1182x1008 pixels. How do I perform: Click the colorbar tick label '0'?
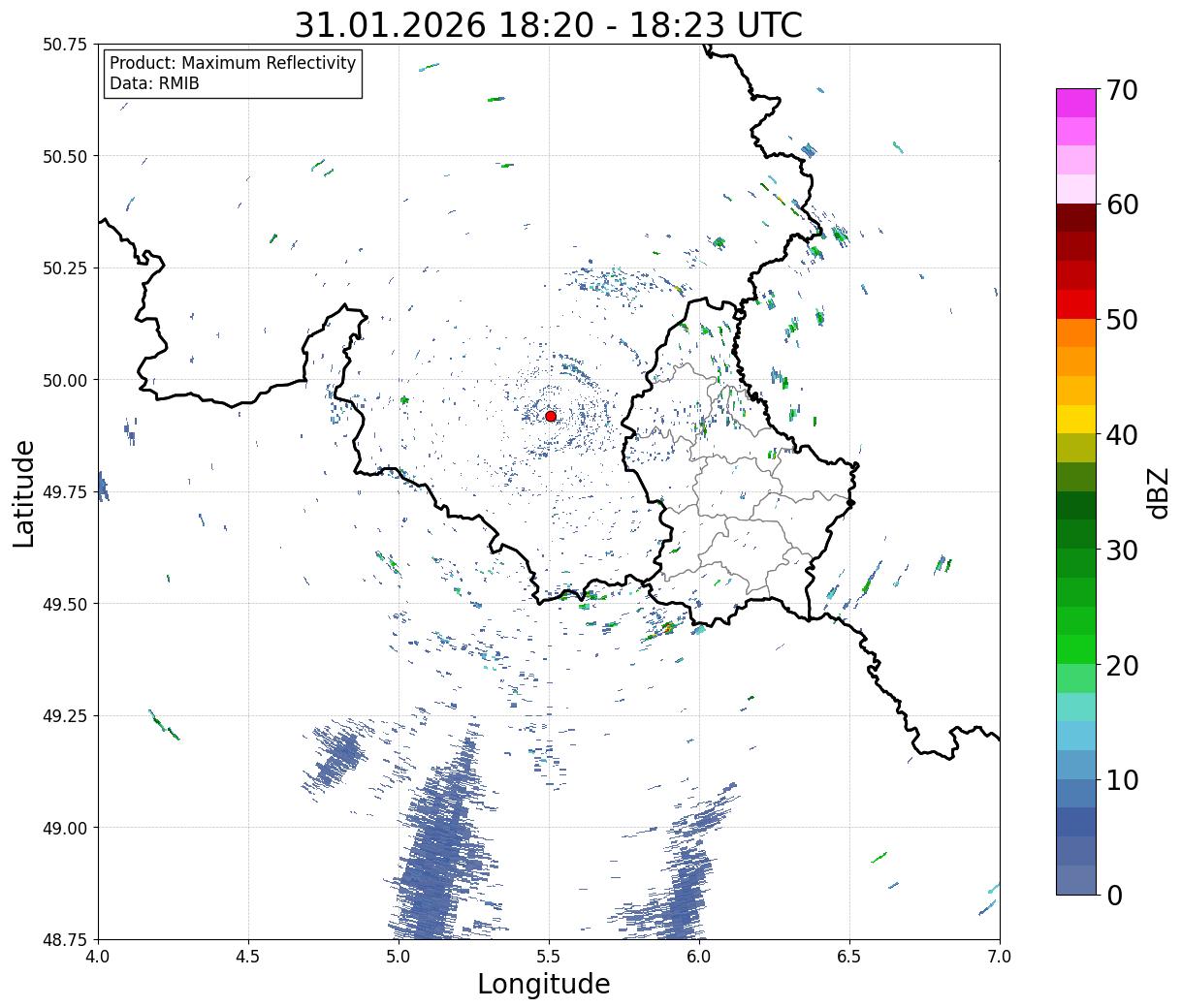pos(1113,895)
